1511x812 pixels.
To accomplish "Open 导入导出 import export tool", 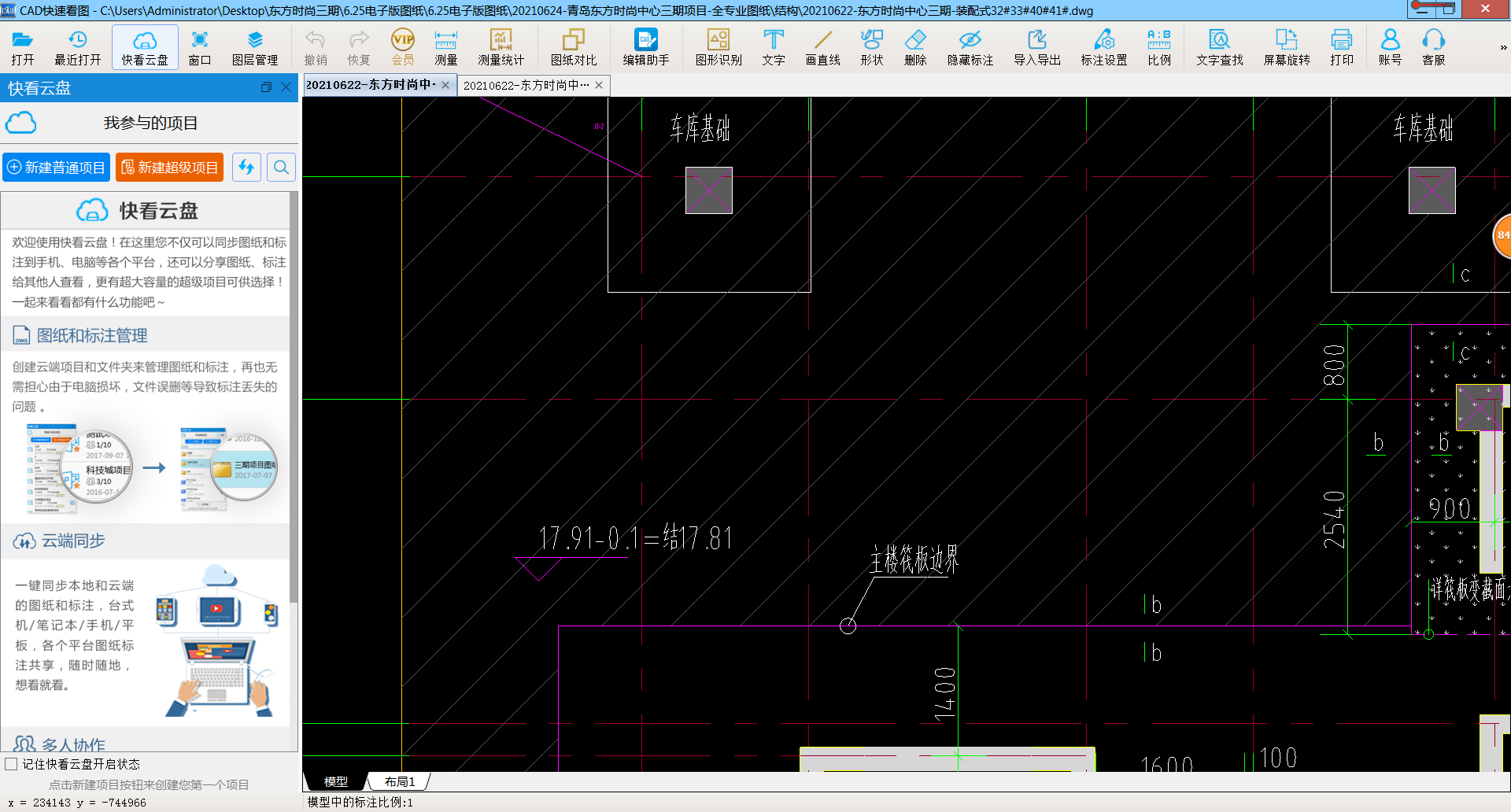I will (x=1037, y=47).
